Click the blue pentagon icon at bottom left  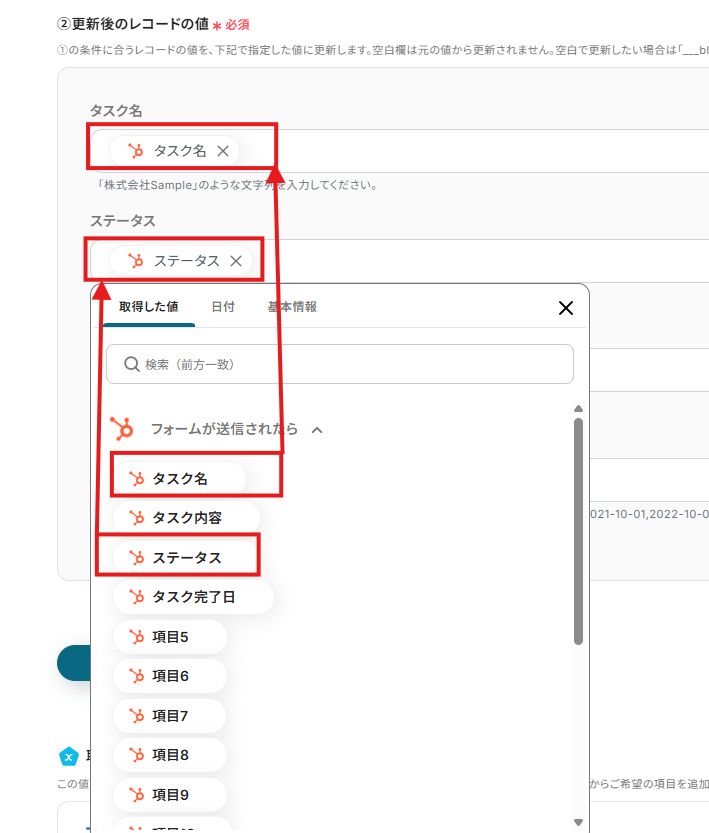pos(69,756)
